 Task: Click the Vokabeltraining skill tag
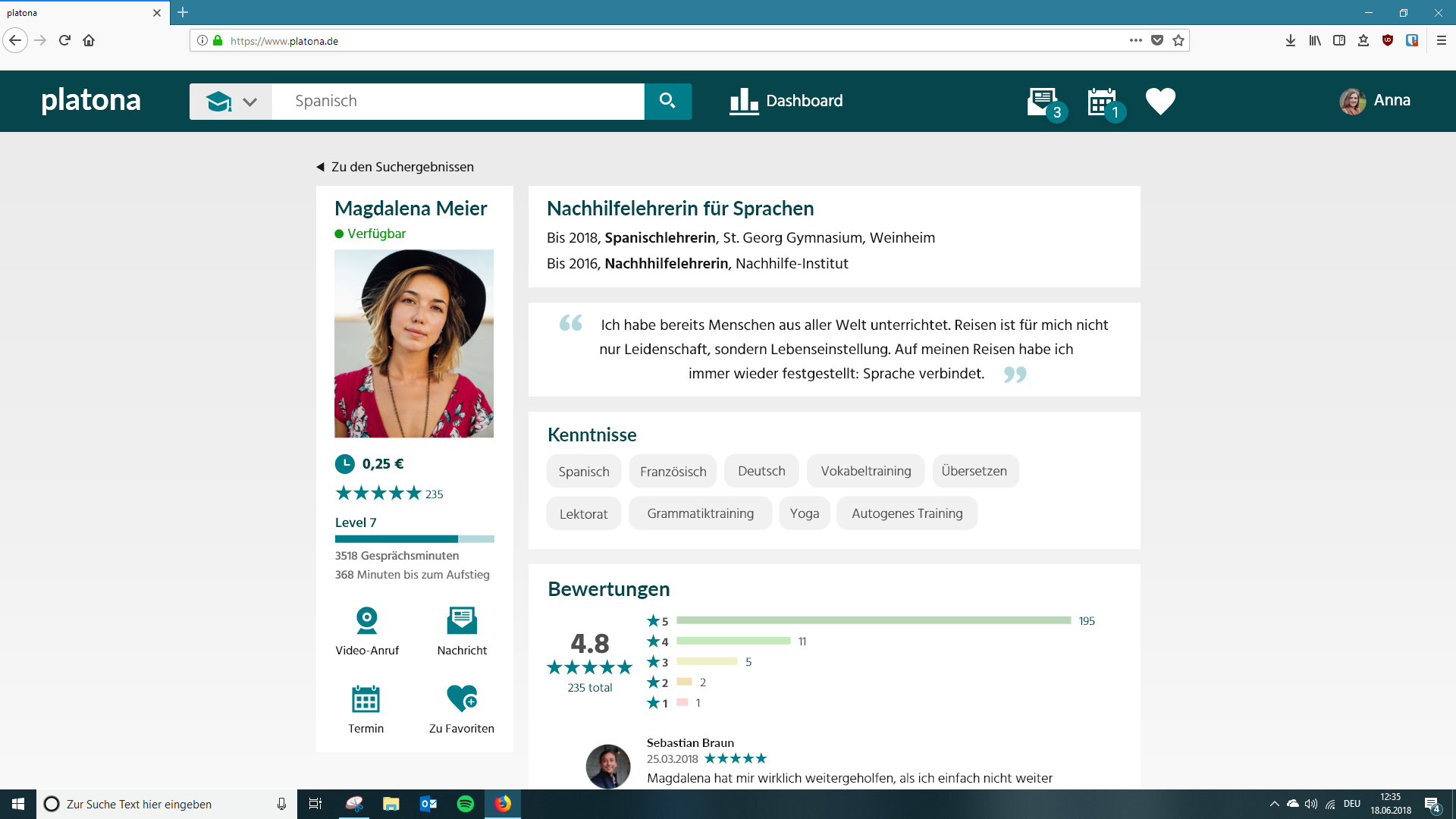[x=865, y=472]
